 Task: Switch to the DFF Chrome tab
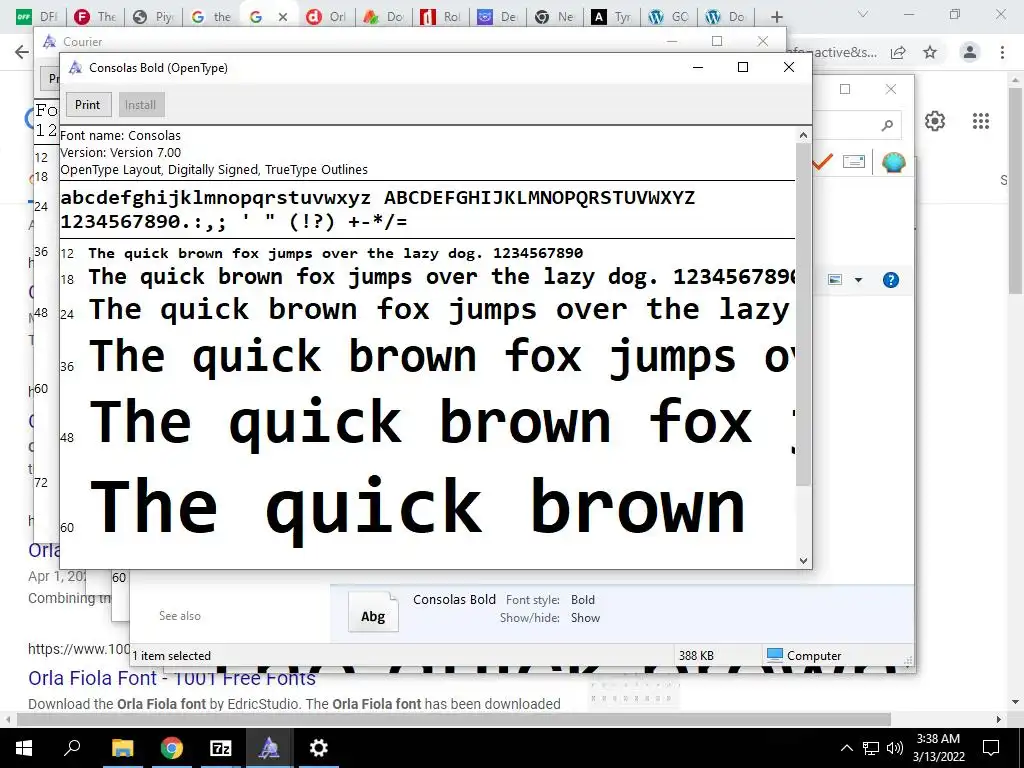(37, 17)
